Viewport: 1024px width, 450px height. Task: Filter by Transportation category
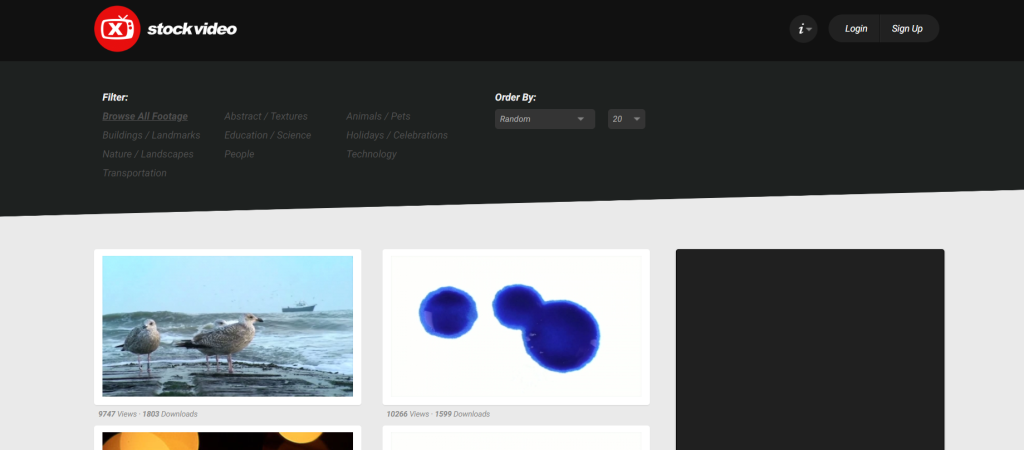[135, 173]
